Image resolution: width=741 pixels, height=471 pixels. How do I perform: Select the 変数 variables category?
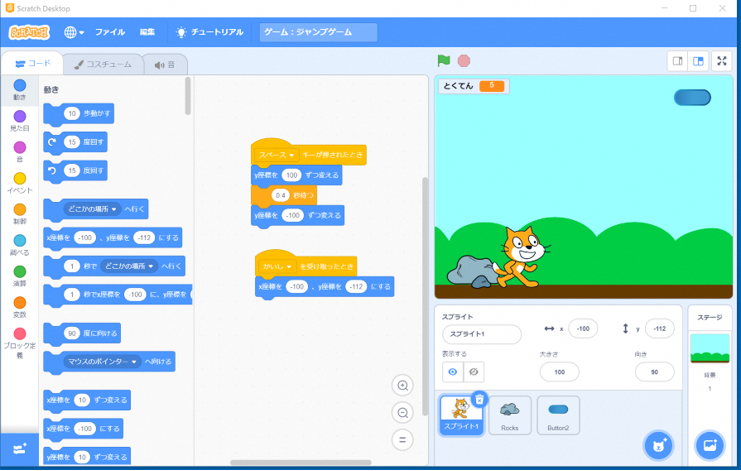point(19,307)
